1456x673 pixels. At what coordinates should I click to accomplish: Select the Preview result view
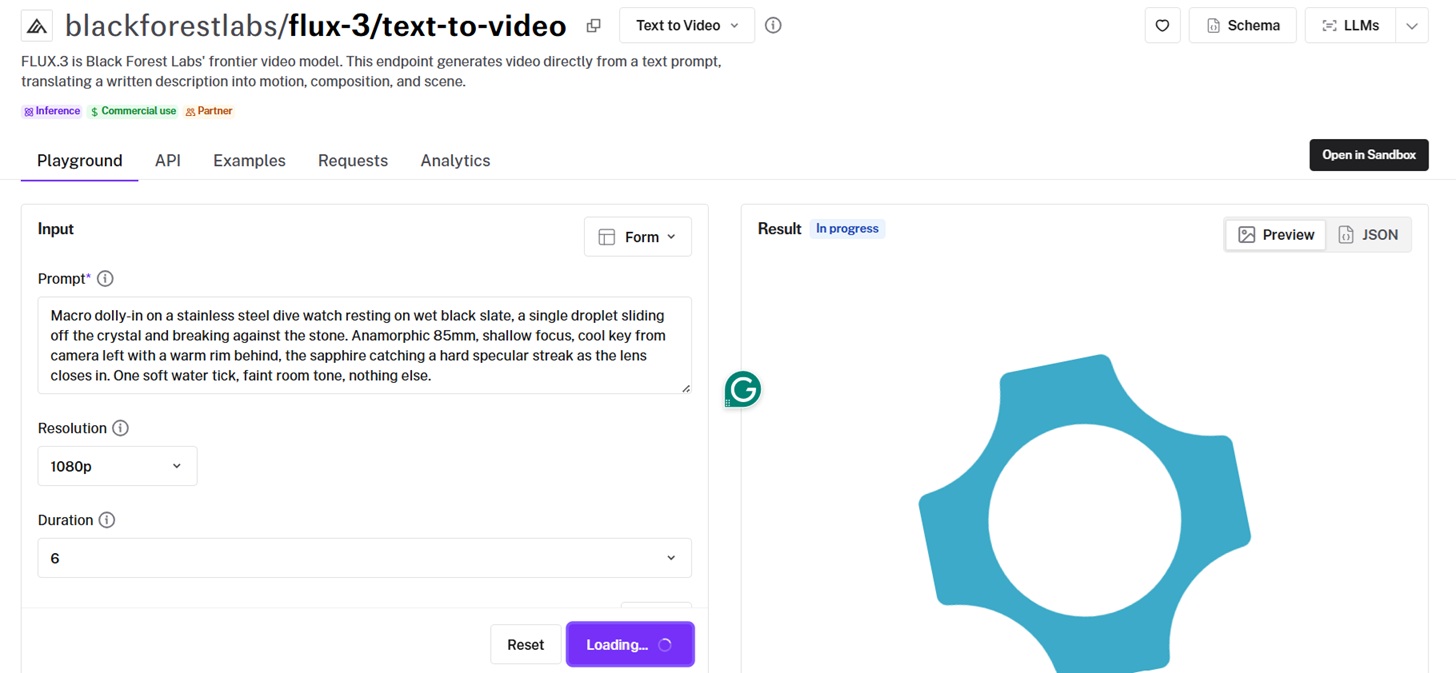tap(1276, 235)
